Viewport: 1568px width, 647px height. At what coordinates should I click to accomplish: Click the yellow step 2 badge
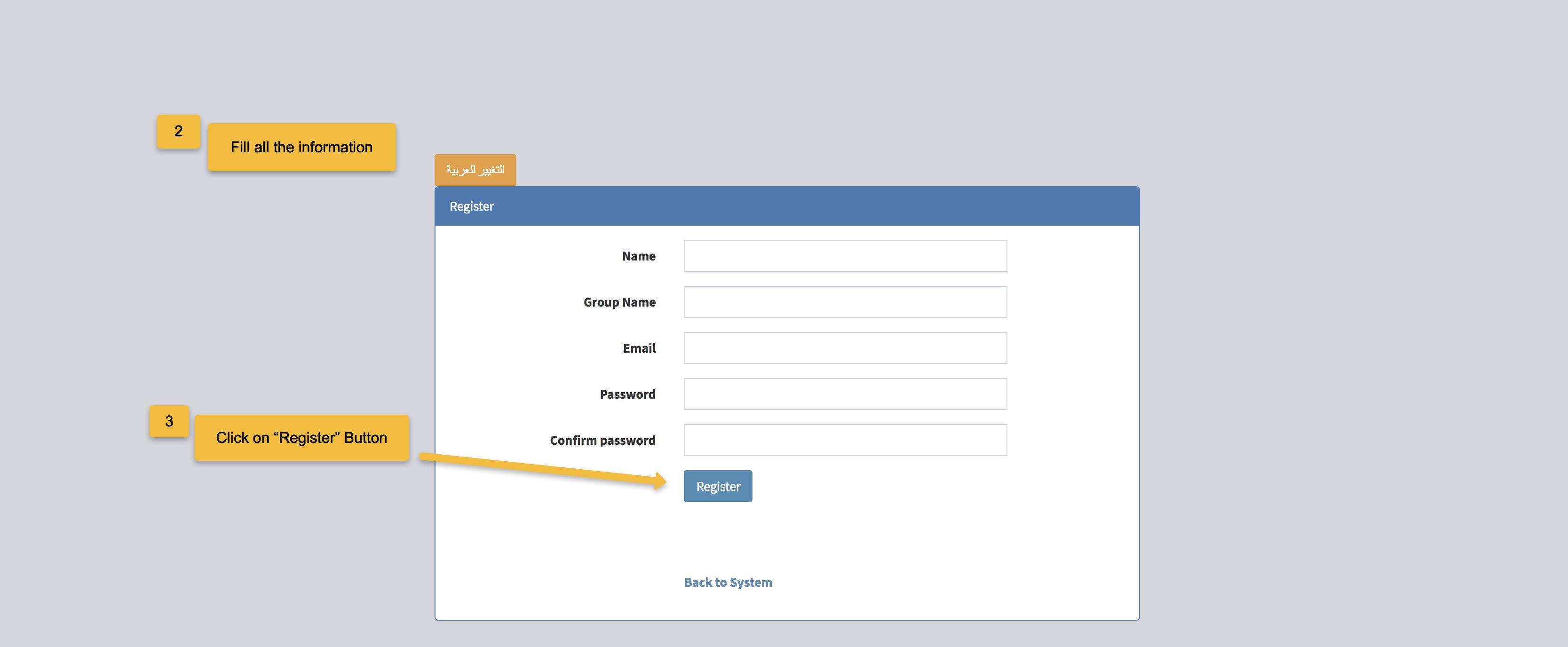pyautogui.click(x=178, y=132)
